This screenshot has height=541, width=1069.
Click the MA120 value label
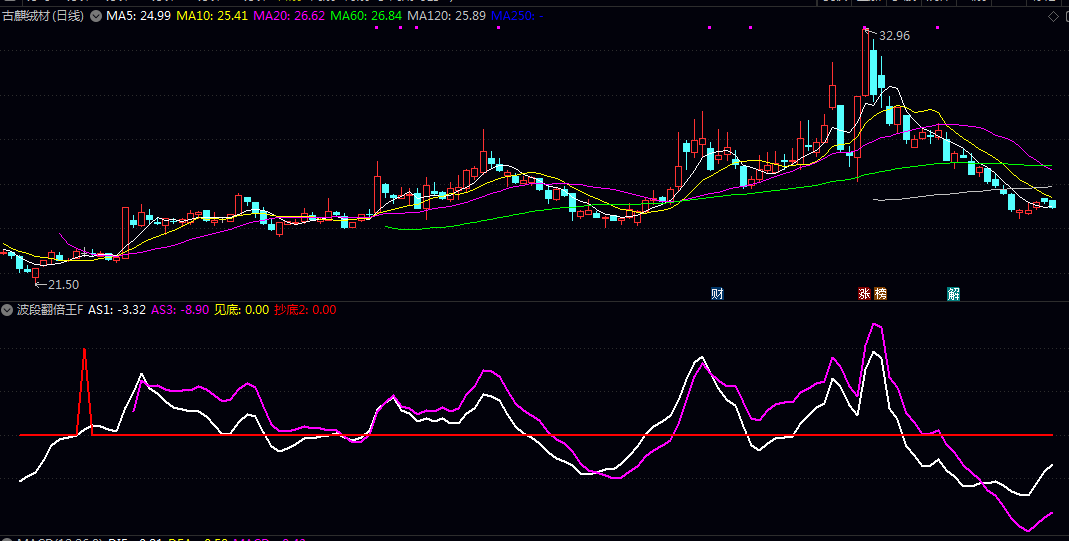point(447,17)
